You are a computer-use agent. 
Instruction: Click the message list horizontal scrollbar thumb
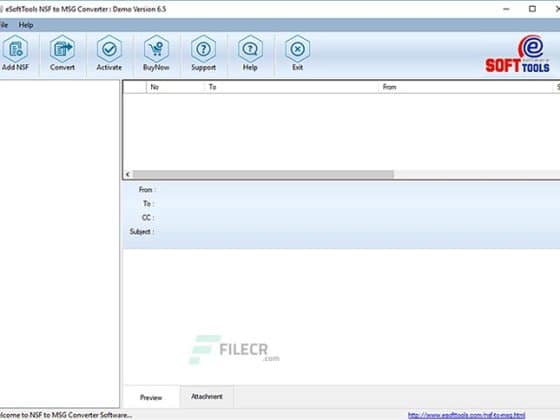263,174
